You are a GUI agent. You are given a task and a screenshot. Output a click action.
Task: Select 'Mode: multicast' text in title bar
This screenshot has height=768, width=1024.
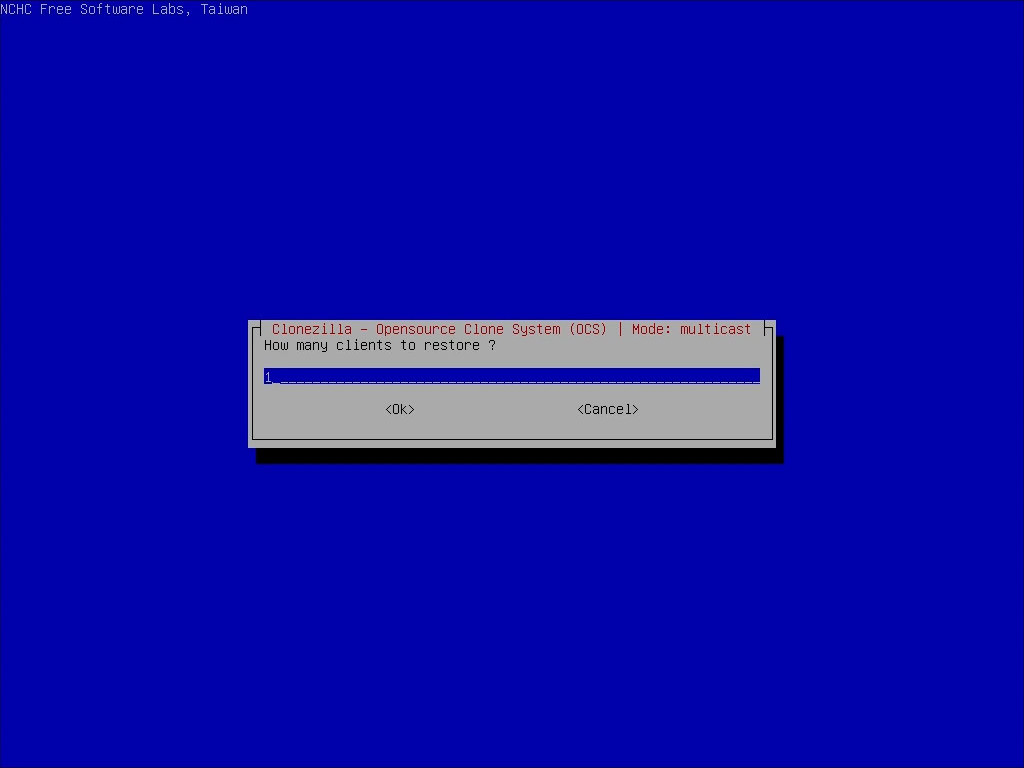click(691, 329)
